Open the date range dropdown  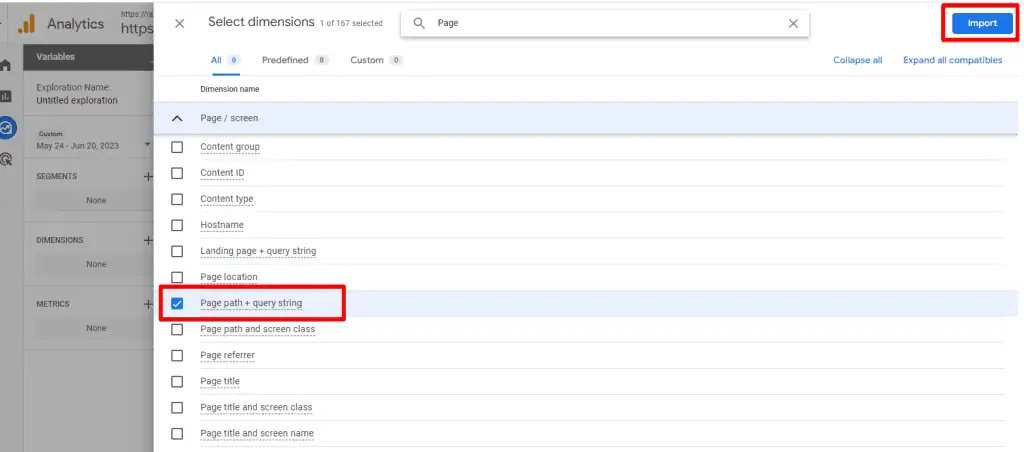[x=148, y=145]
